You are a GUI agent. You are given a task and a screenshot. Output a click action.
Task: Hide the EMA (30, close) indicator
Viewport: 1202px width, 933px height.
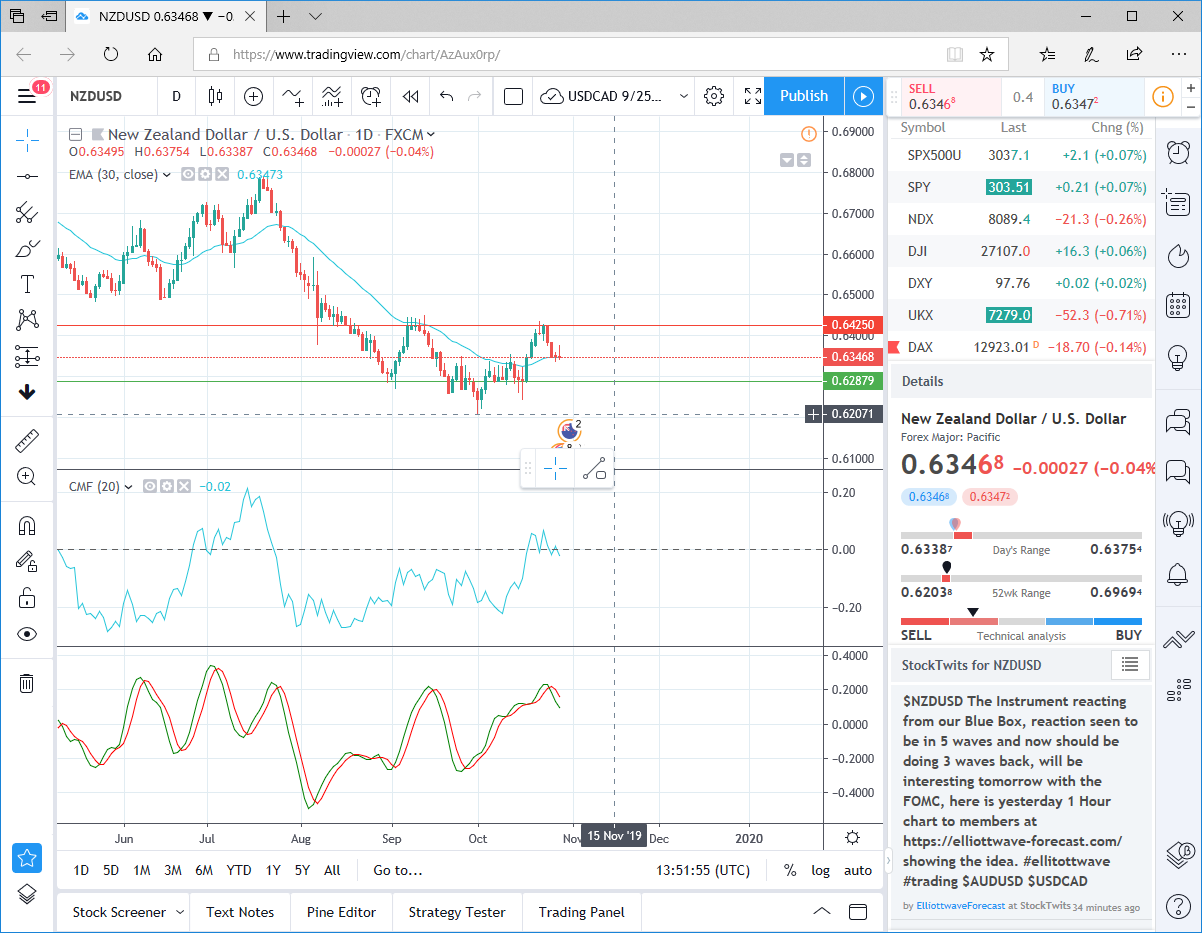[x=187, y=174]
